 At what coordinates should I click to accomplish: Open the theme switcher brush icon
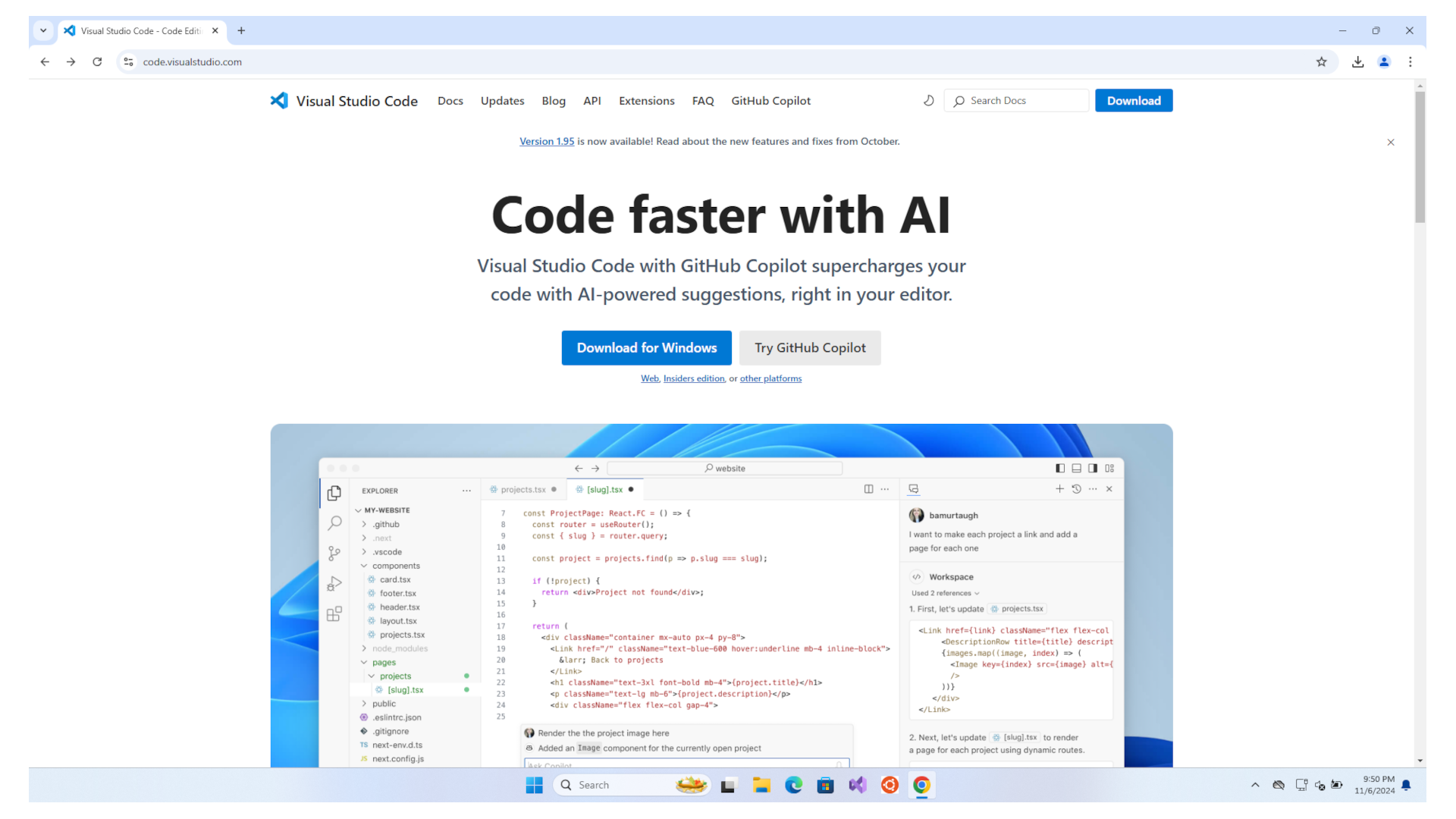pos(928,100)
